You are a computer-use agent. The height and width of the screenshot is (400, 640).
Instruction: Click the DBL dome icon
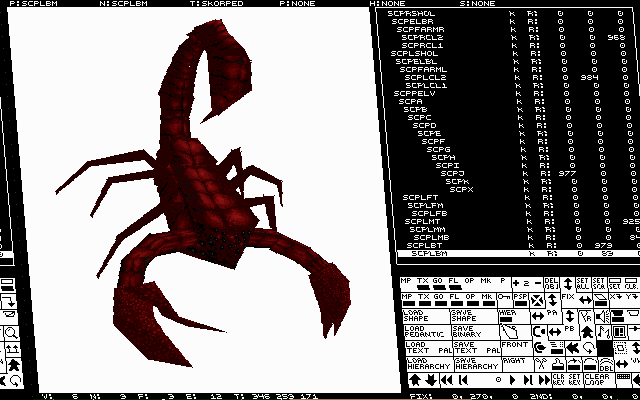tap(605, 363)
